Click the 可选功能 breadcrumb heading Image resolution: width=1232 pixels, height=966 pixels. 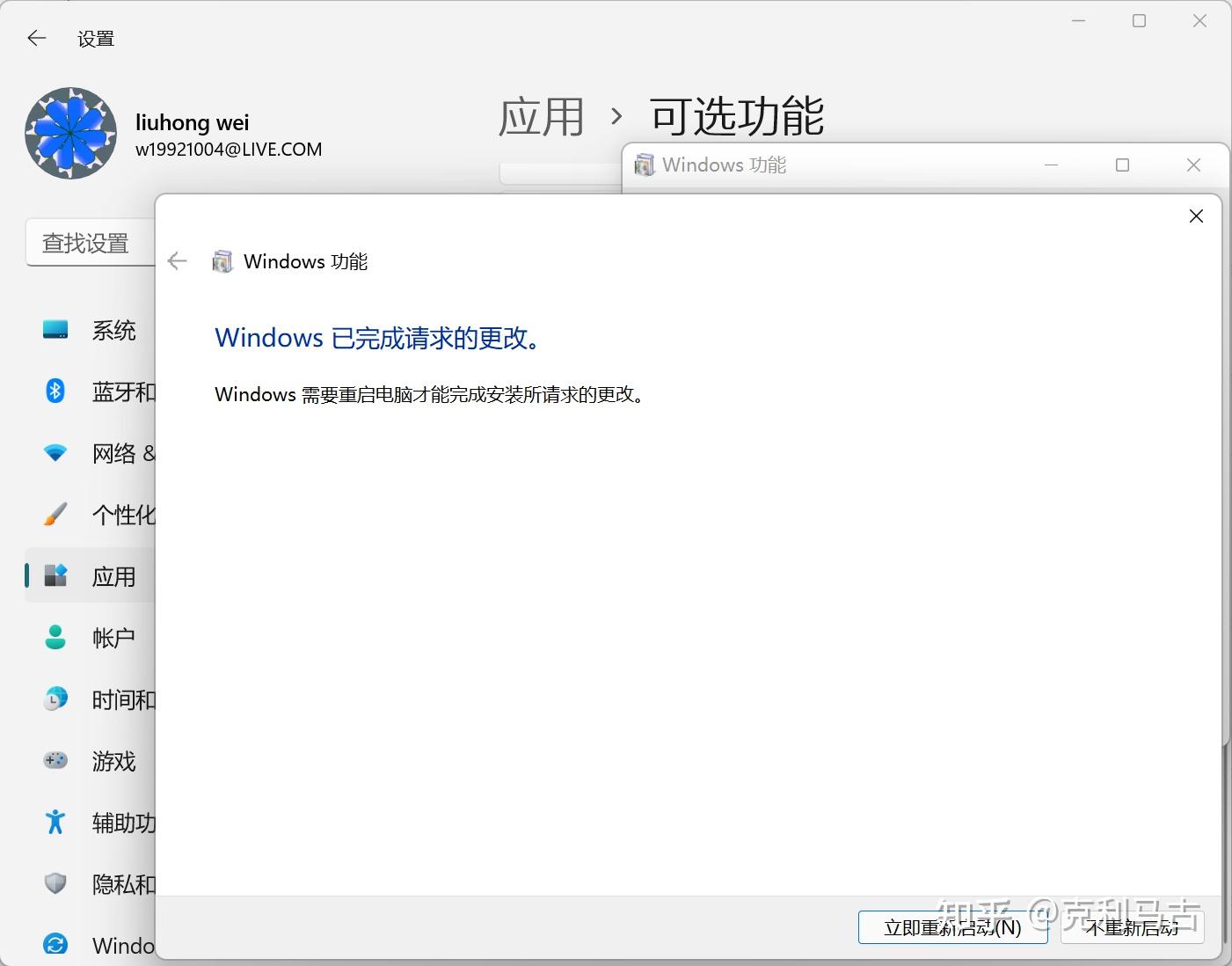pyautogui.click(x=737, y=116)
